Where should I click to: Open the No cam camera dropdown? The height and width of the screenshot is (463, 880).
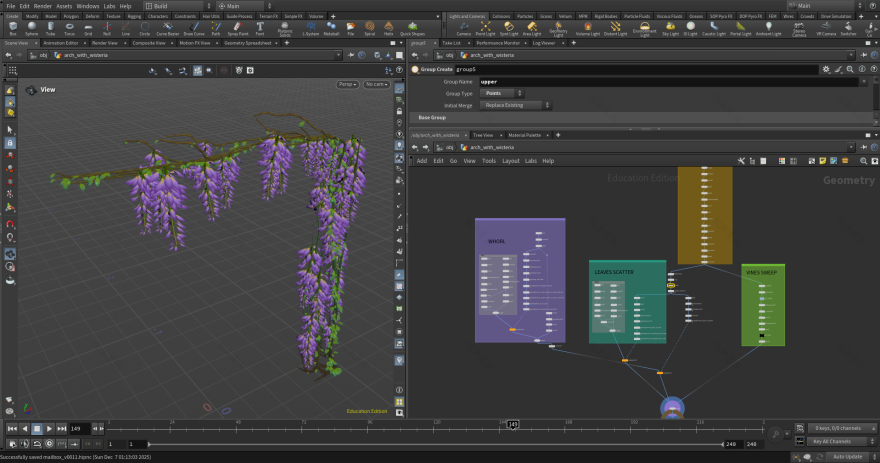click(377, 84)
